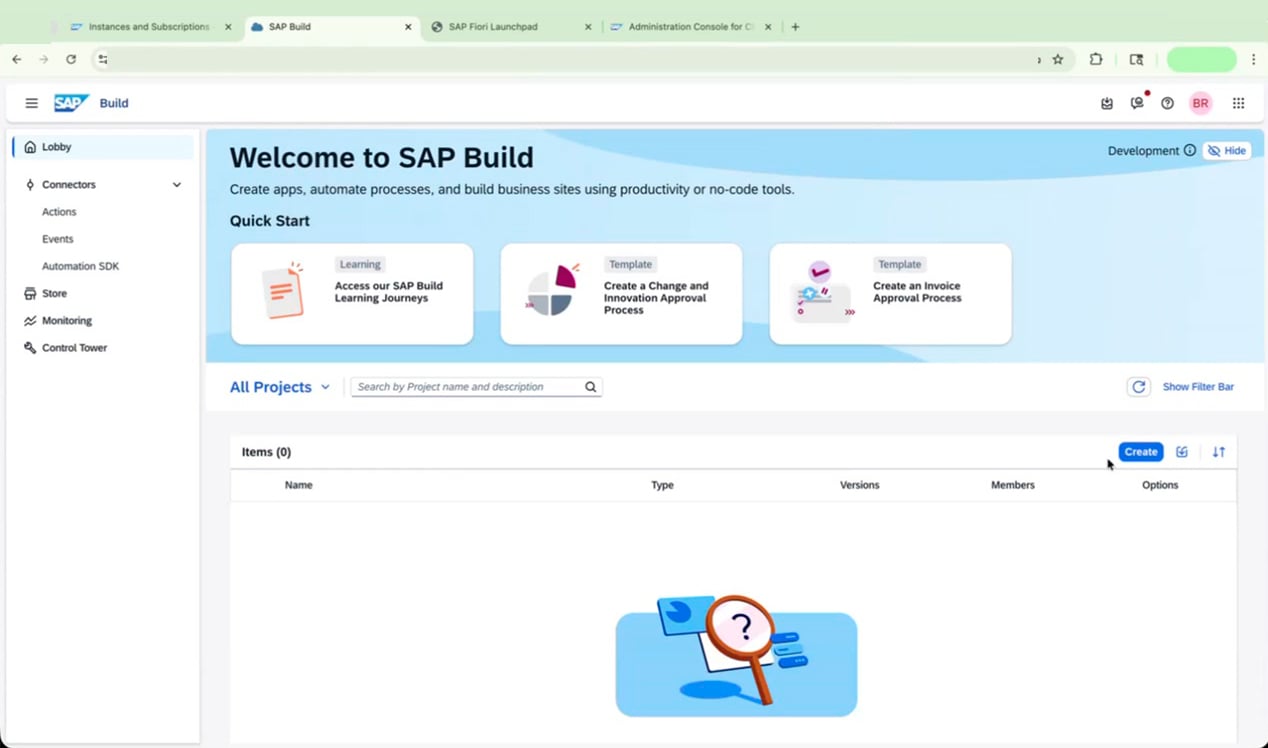Click the Create button

pos(1140,452)
